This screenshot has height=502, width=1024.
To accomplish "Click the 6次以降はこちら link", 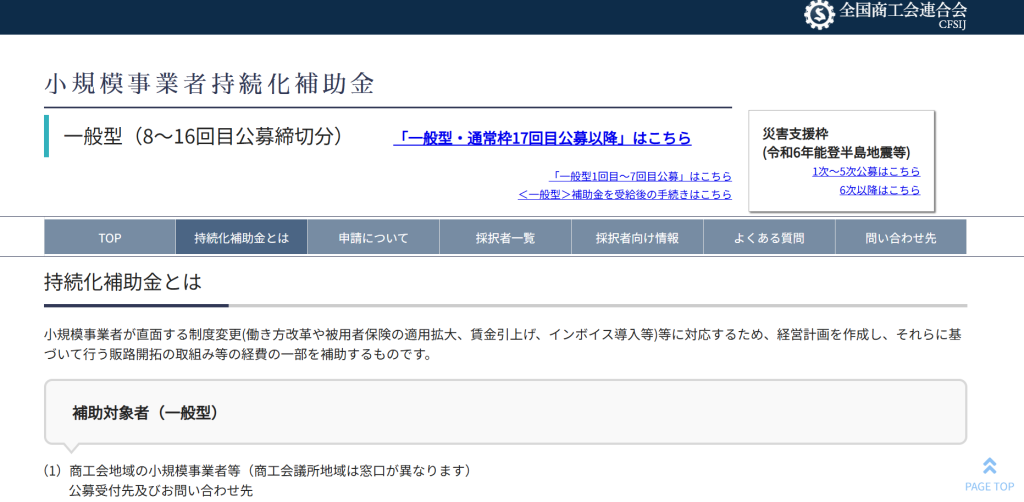I will [x=879, y=190].
